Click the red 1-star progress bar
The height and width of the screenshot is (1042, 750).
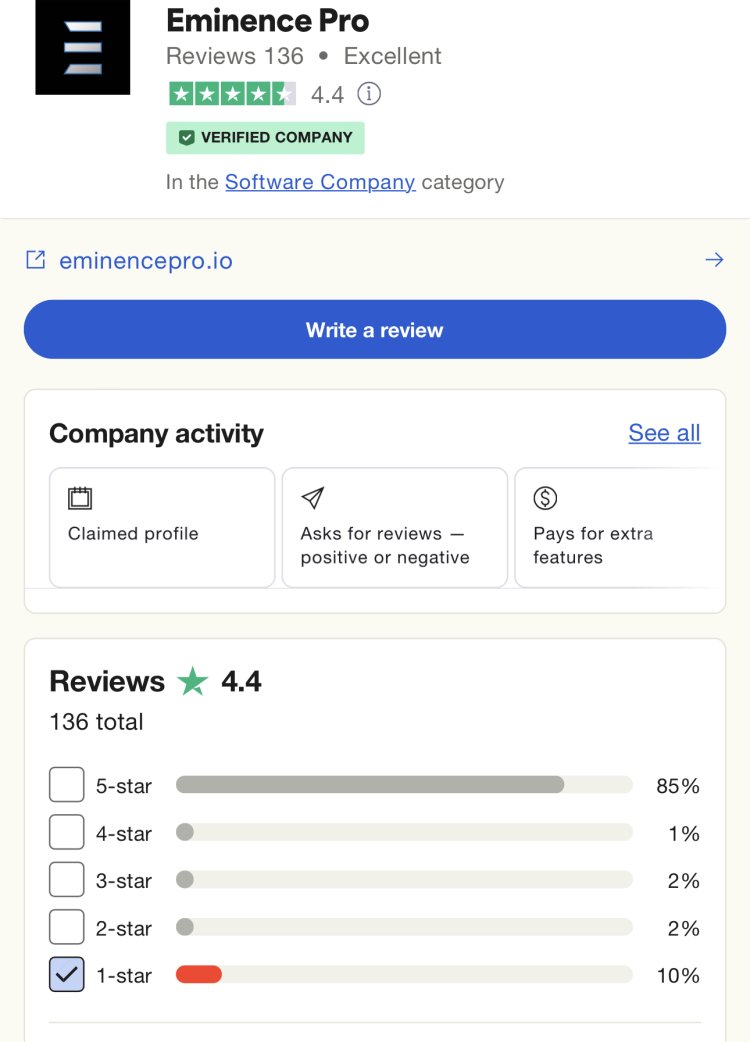click(198, 975)
